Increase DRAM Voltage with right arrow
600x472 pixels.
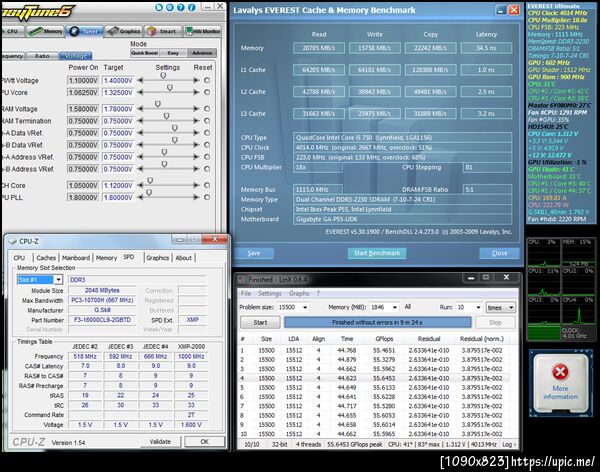[196, 109]
